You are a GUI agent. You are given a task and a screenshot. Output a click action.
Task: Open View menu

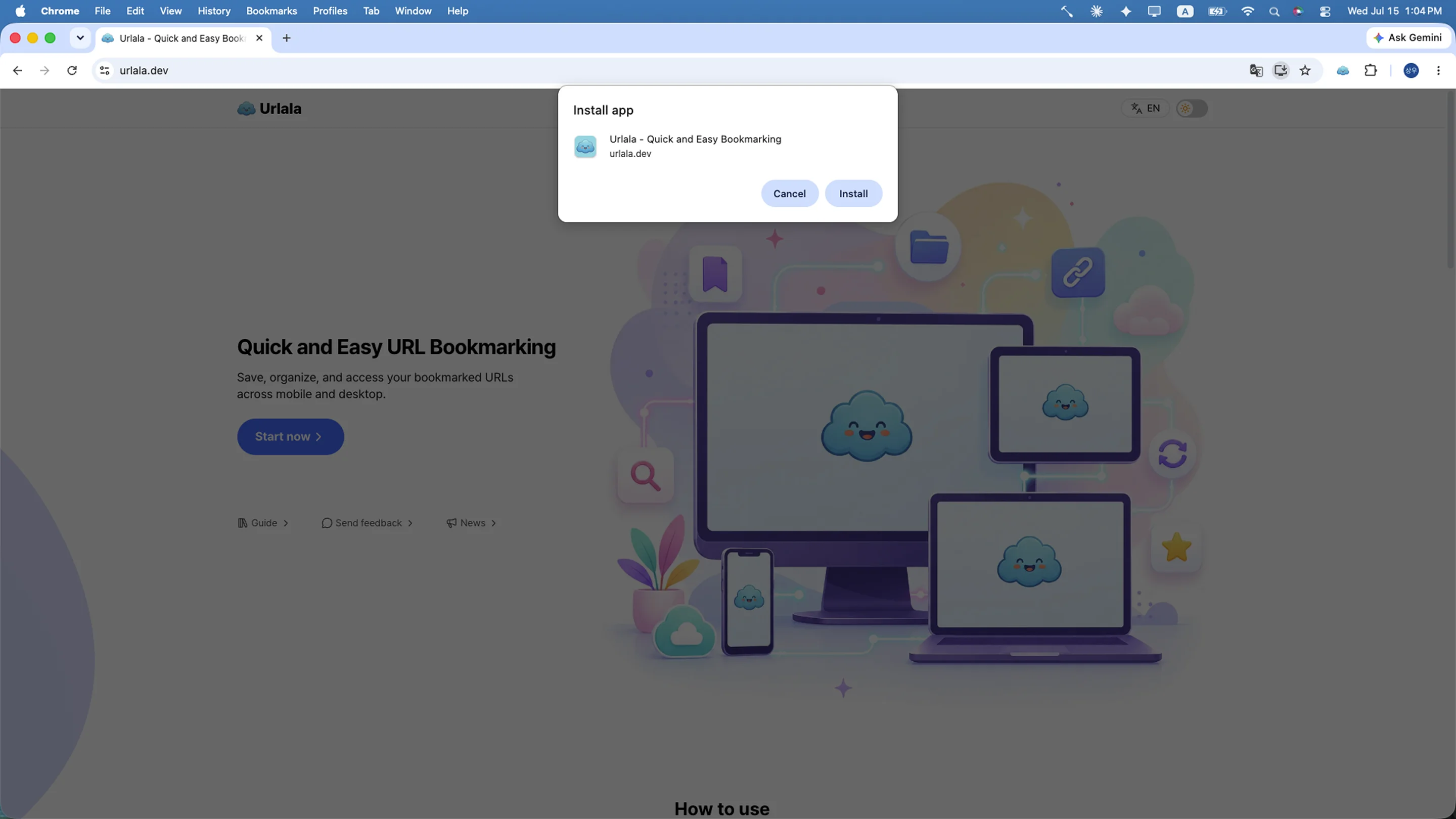(x=171, y=11)
